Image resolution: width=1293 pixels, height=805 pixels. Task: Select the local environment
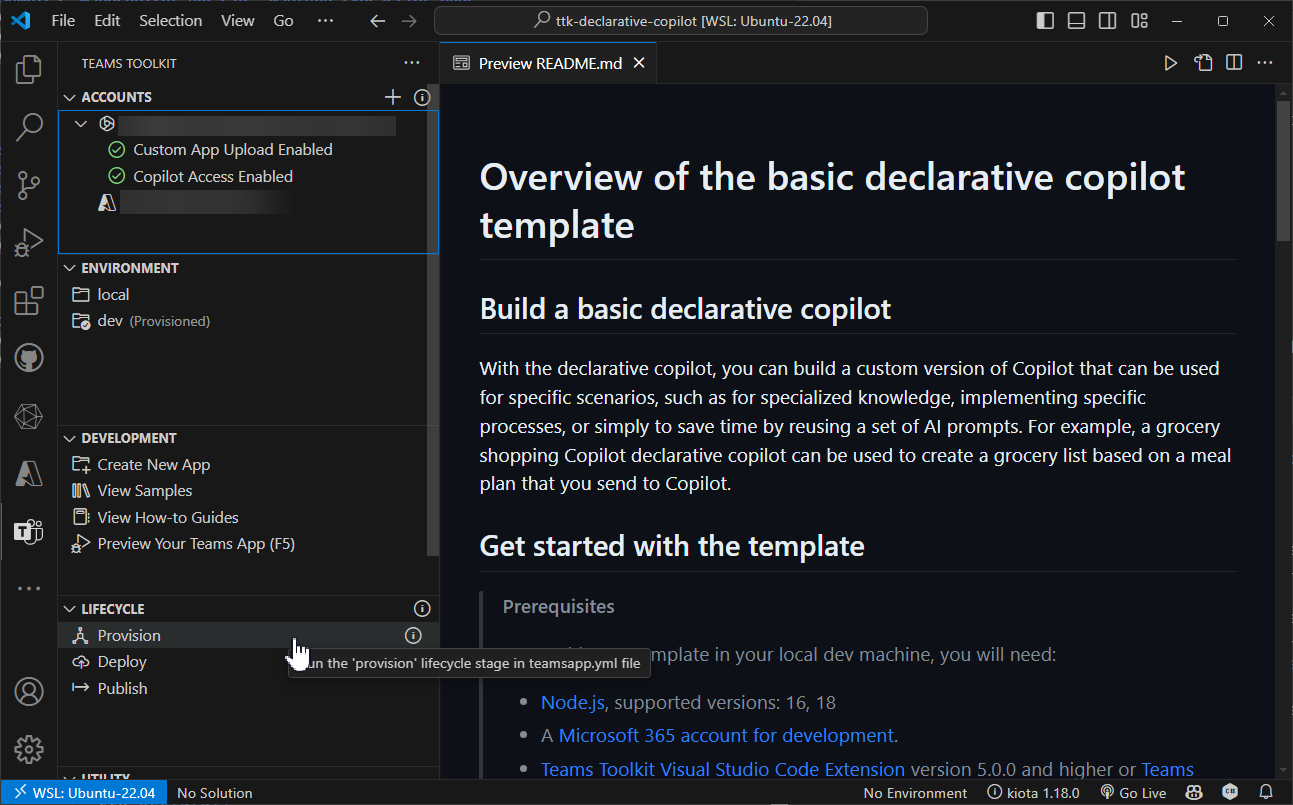coord(248,295)
